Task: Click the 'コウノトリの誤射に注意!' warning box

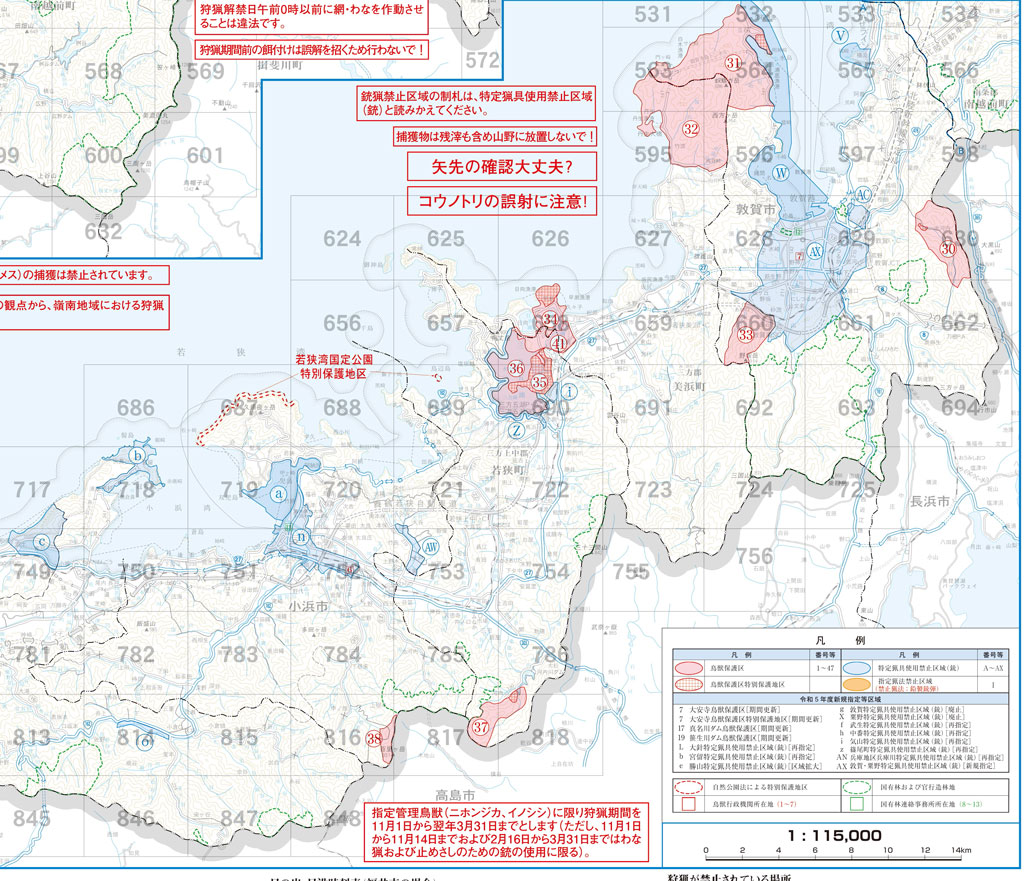Action: (x=501, y=201)
